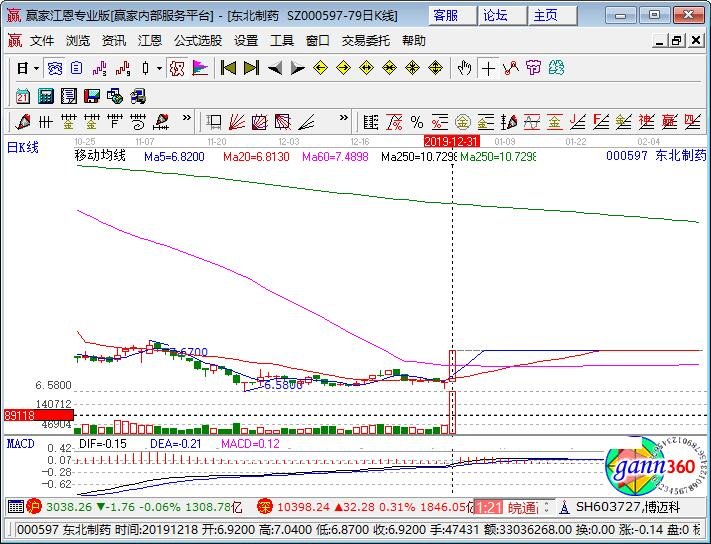Viewport: 711px width, 544px height.
Task: Open the 帮助 menu
Action: coord(414,41)
